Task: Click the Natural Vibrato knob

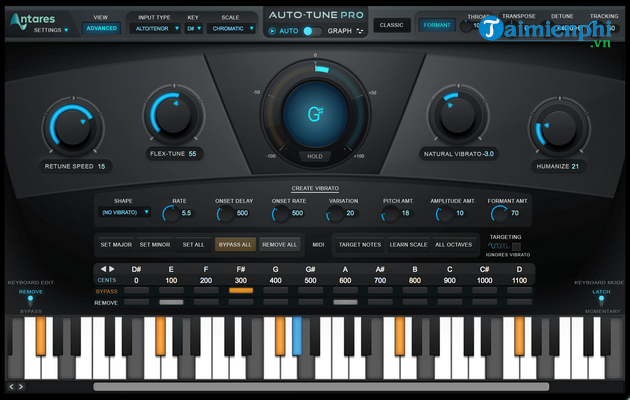Action: click(x=458, y=115)
